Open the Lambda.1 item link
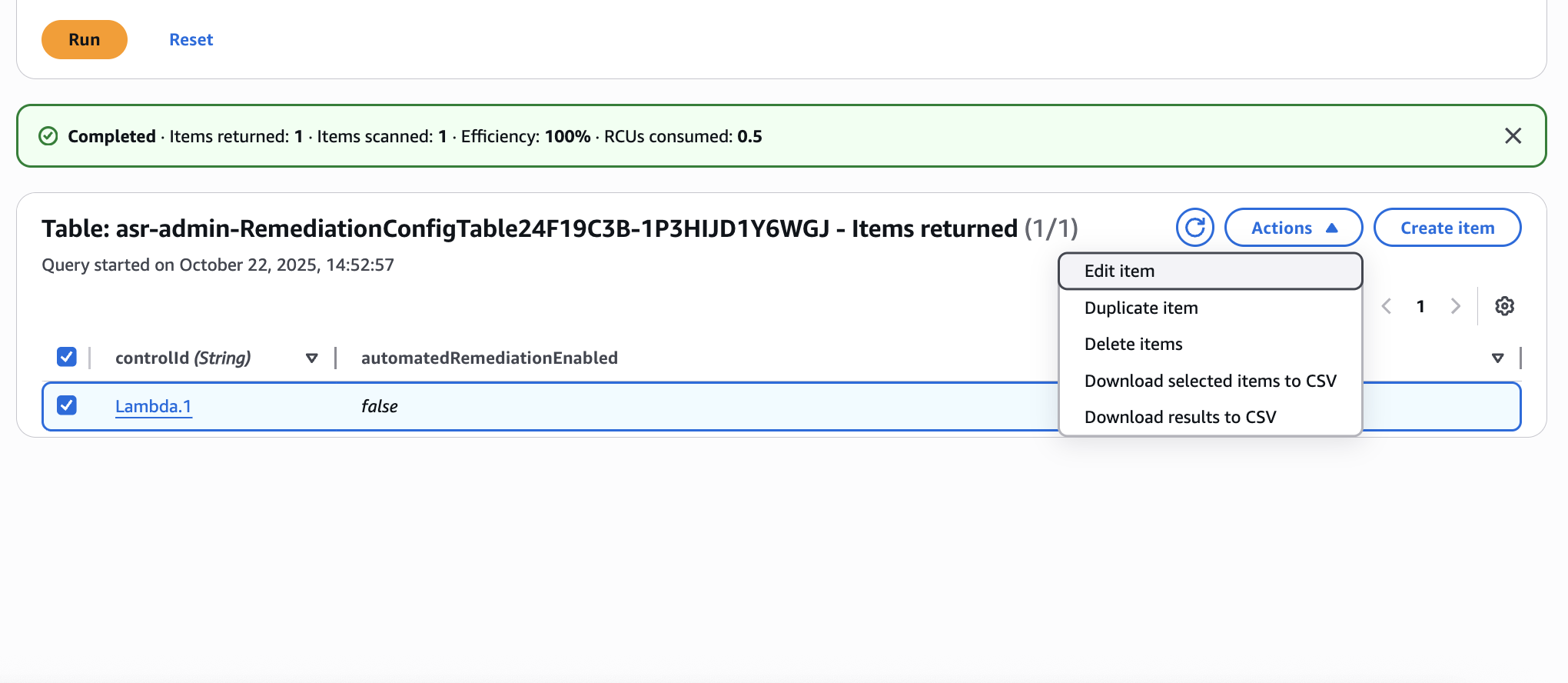 click(x=153, y=406)
